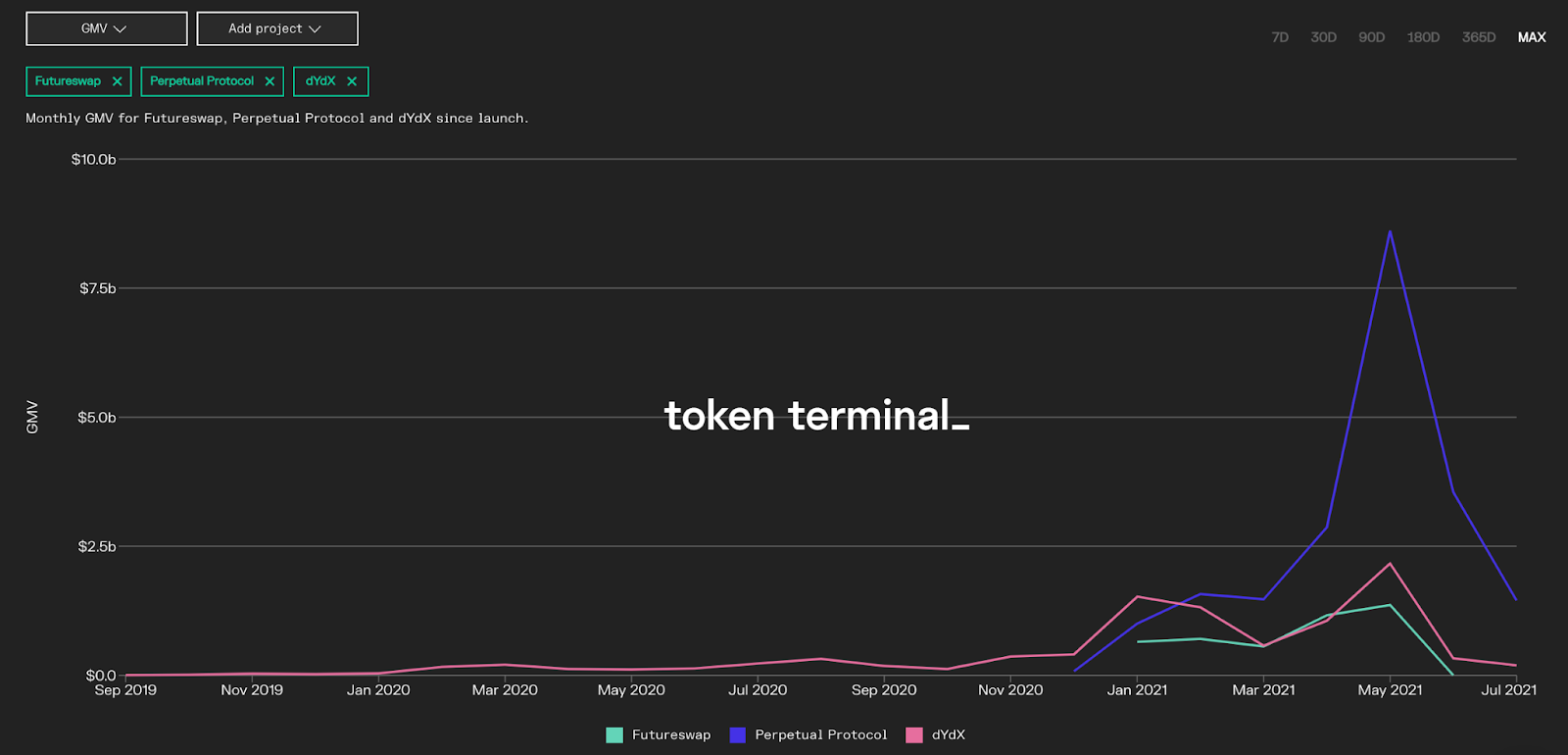Toggle dYdX series via legend label
Image resolution: width=1568 pixels, height=755 pixels.
click(x=949, y=734)
